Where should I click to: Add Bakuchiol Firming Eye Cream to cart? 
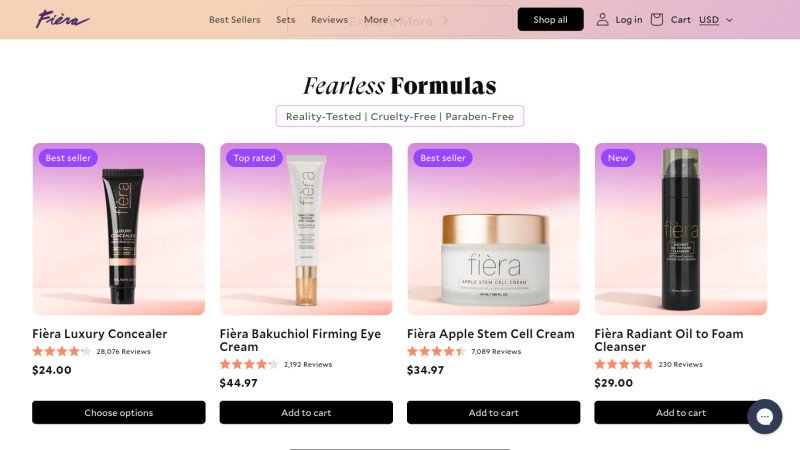pyautogui.click(x=306, y=412)
